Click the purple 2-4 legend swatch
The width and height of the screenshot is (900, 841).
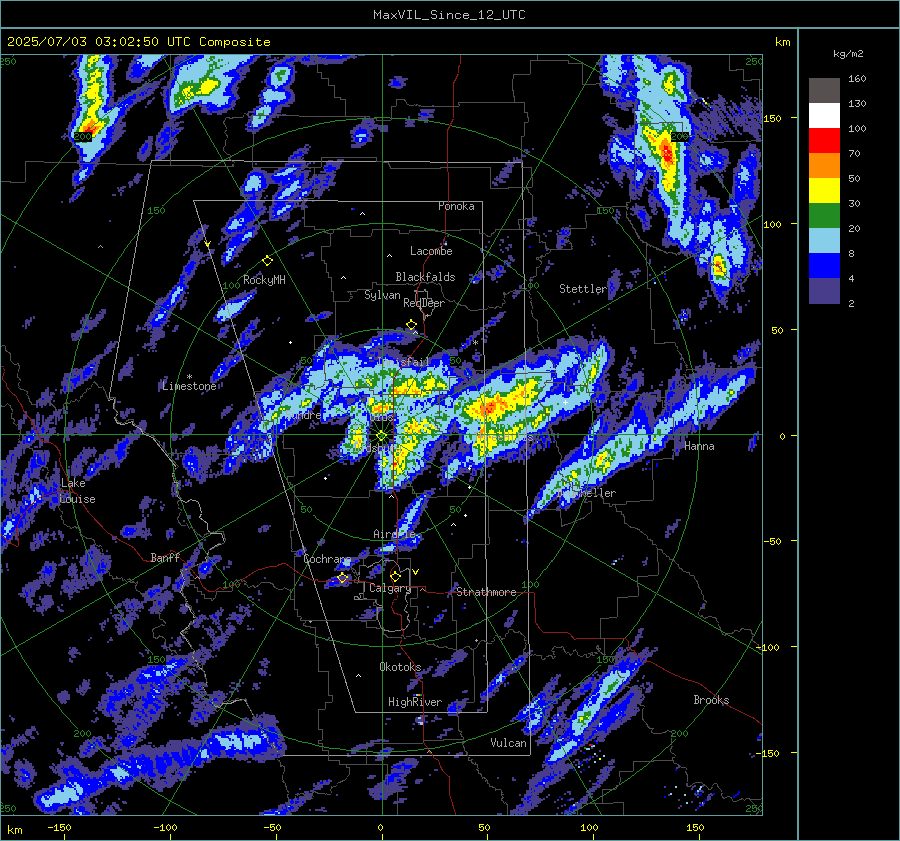click(824, 290)
